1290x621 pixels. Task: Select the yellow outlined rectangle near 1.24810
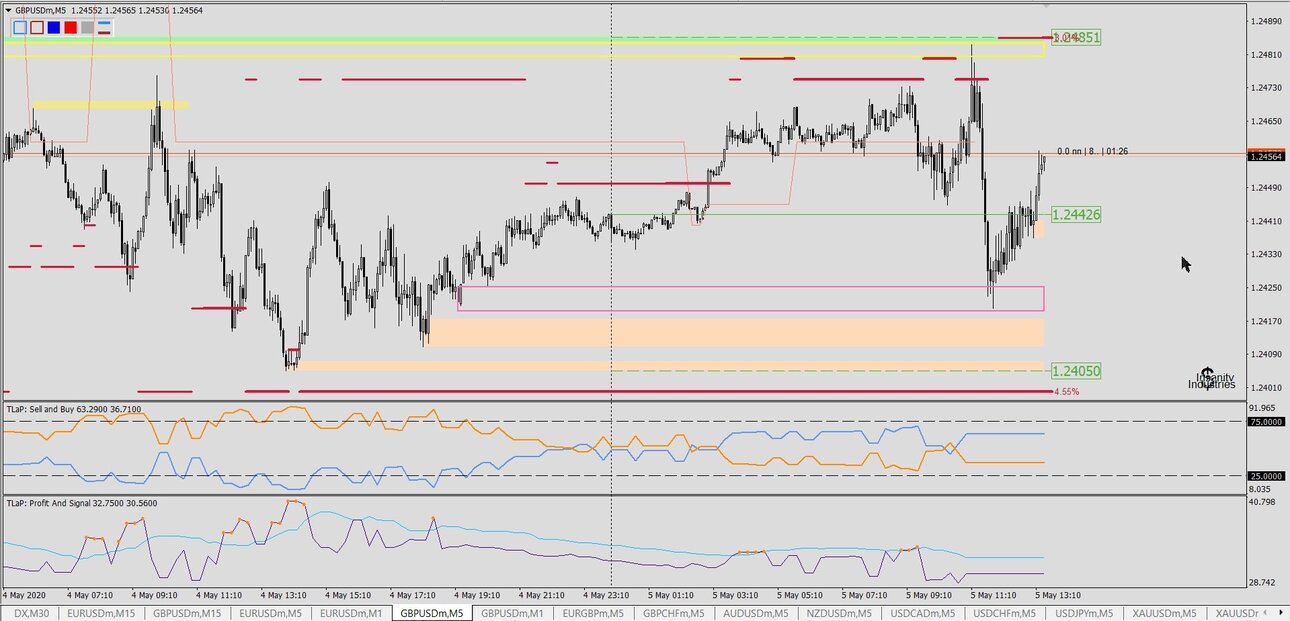524,50
